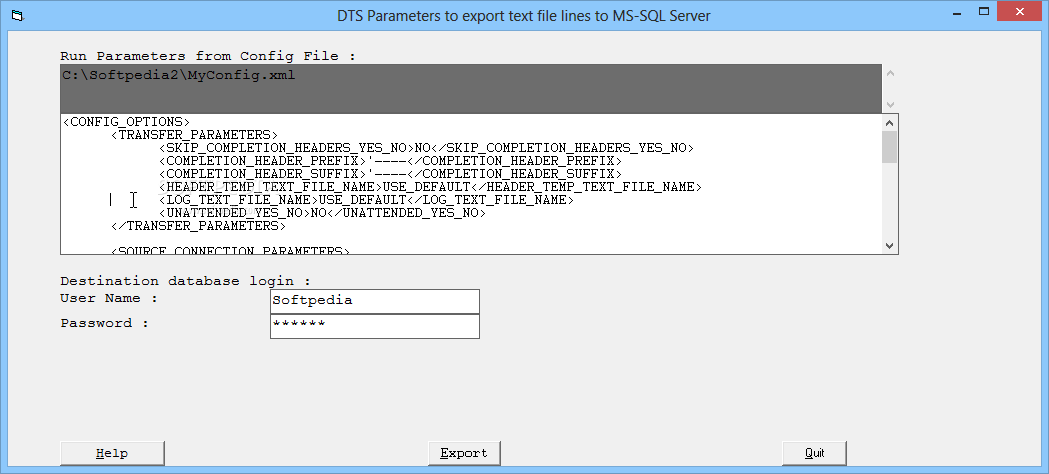Screen dimensions: 1049x474
Task: Click up arrow of config path scrollbar
Action: click(x=890, y=74)
